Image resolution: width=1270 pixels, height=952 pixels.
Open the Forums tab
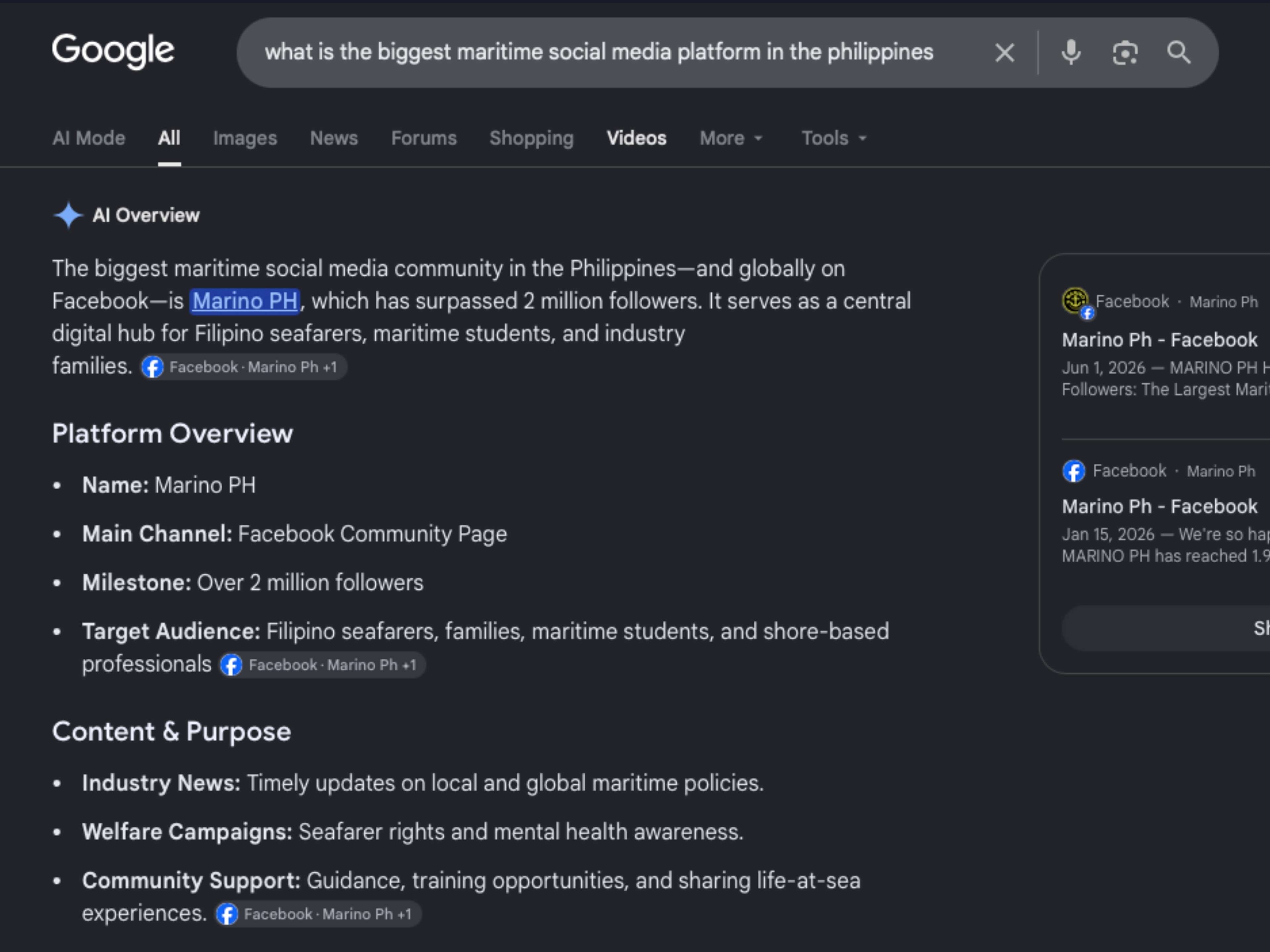[424, 138]
